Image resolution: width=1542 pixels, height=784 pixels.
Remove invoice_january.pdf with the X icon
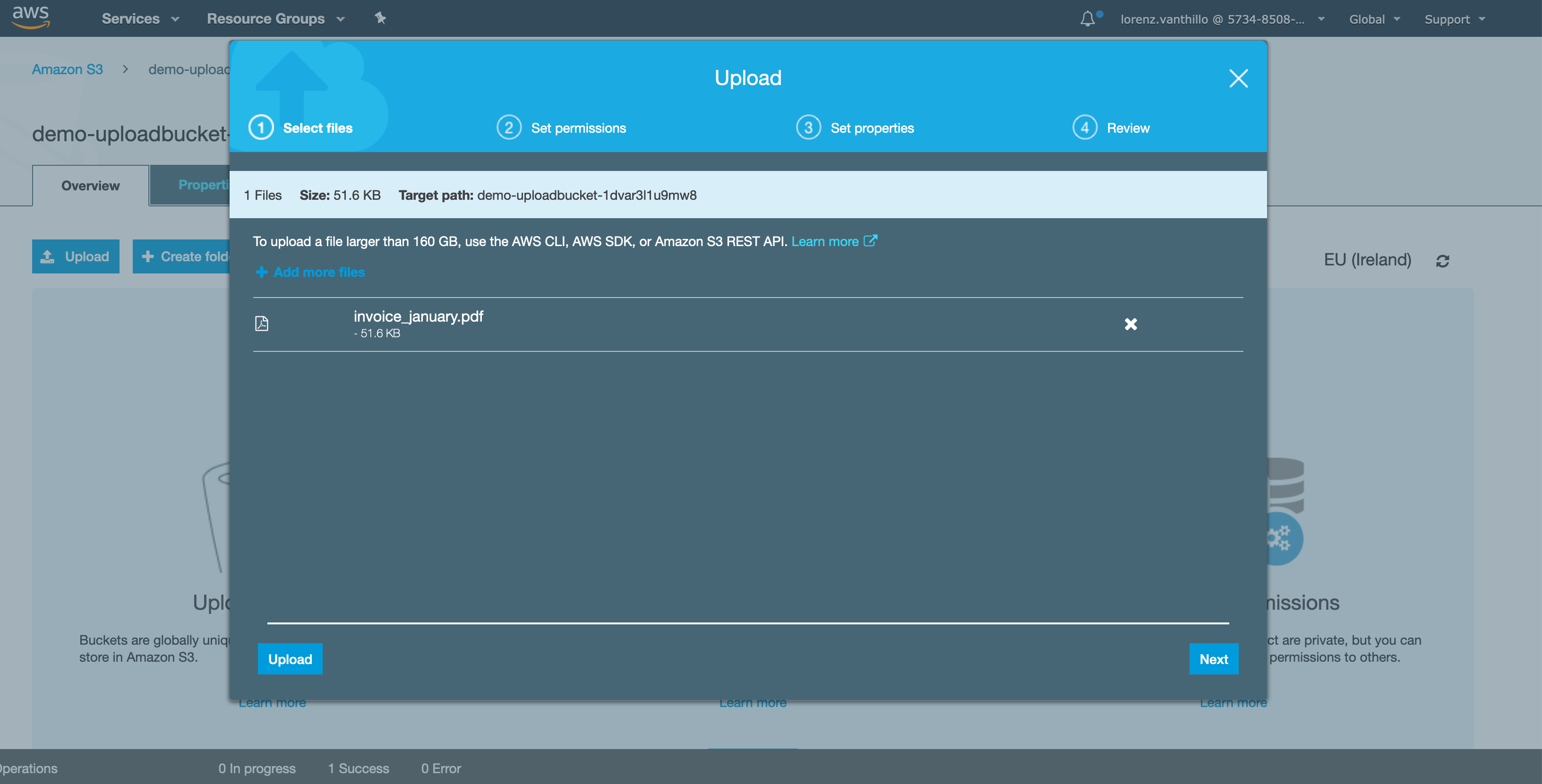1130,324
